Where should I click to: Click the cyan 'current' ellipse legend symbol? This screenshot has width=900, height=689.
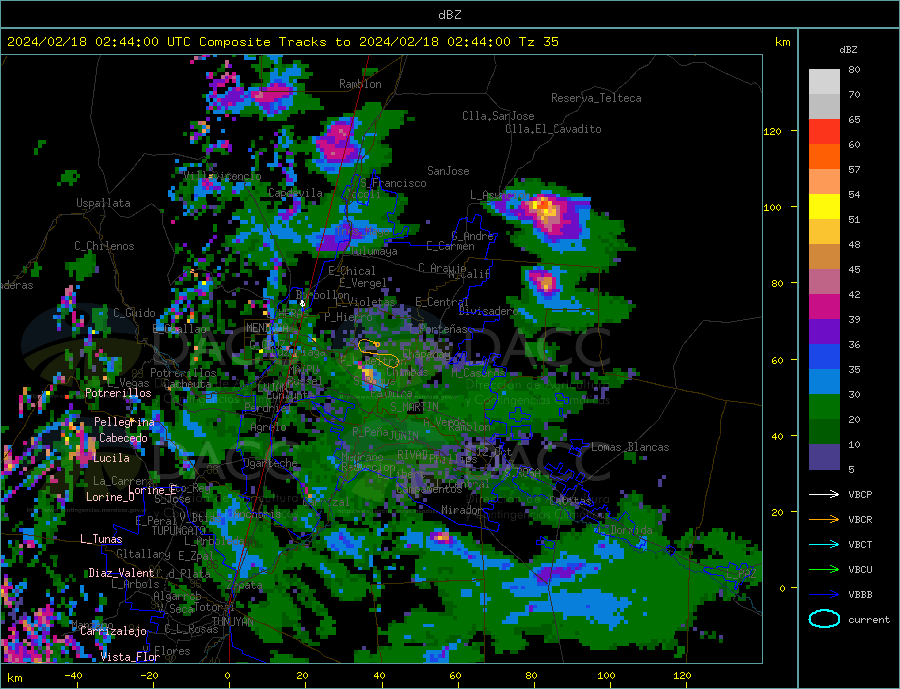(x=824, y=619)
